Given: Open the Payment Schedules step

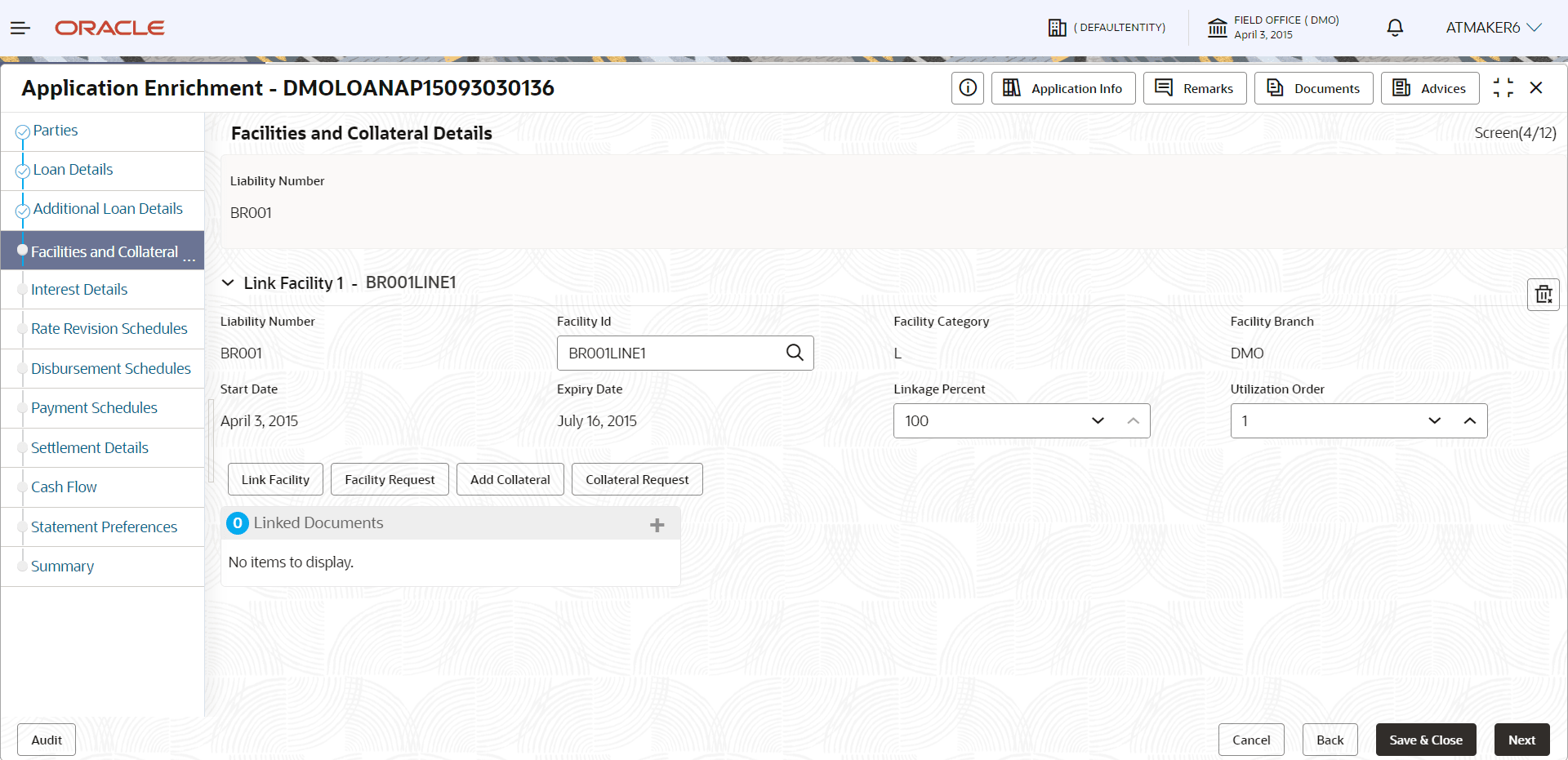Looking at the screenshot, I should [x=94, y=408].
